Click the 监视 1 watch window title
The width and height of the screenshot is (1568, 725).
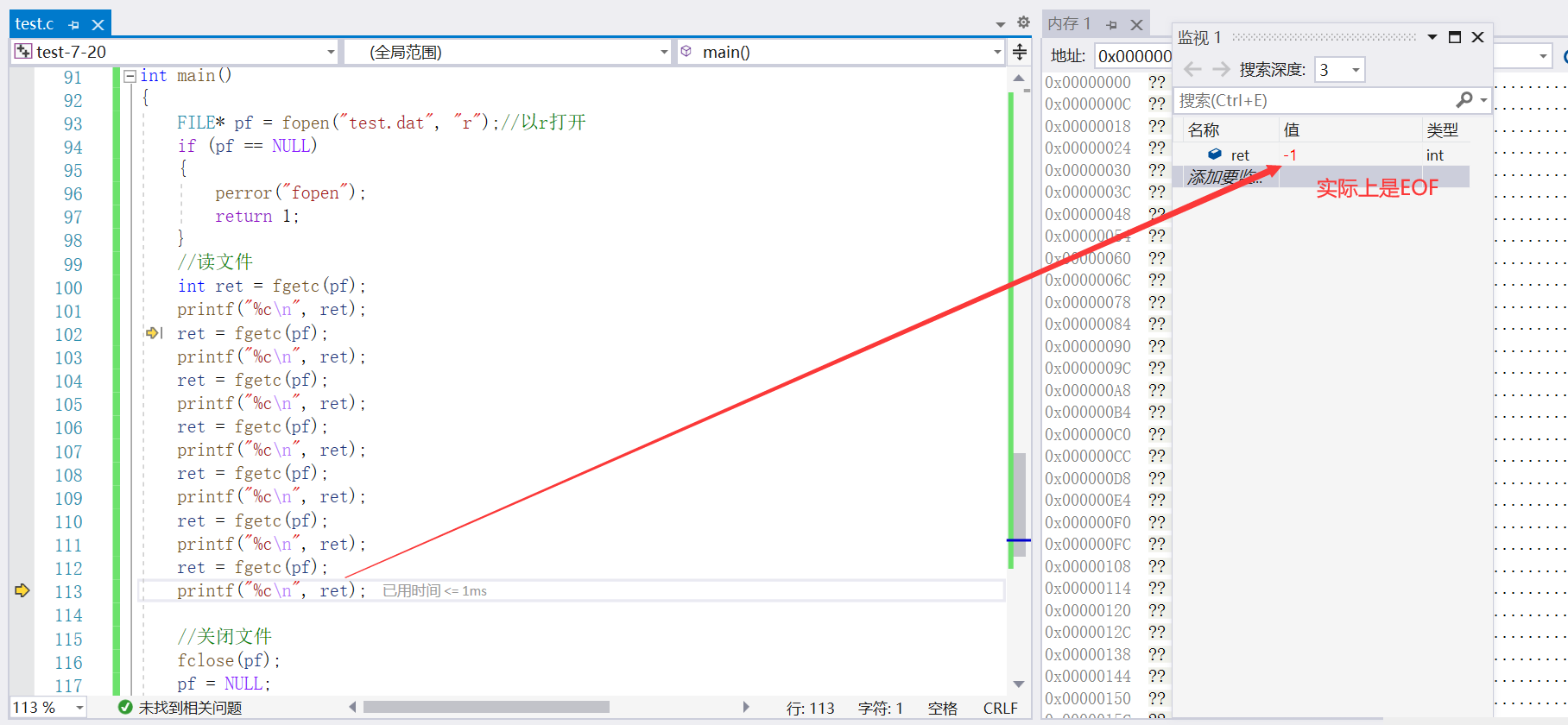click(x=1200, y=37)
